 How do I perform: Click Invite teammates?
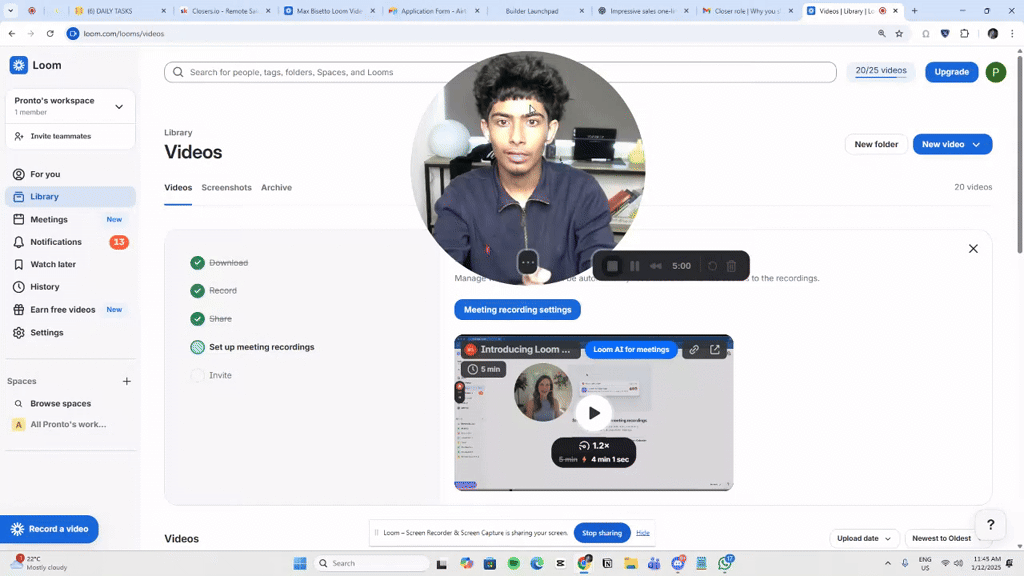point(60,136)
